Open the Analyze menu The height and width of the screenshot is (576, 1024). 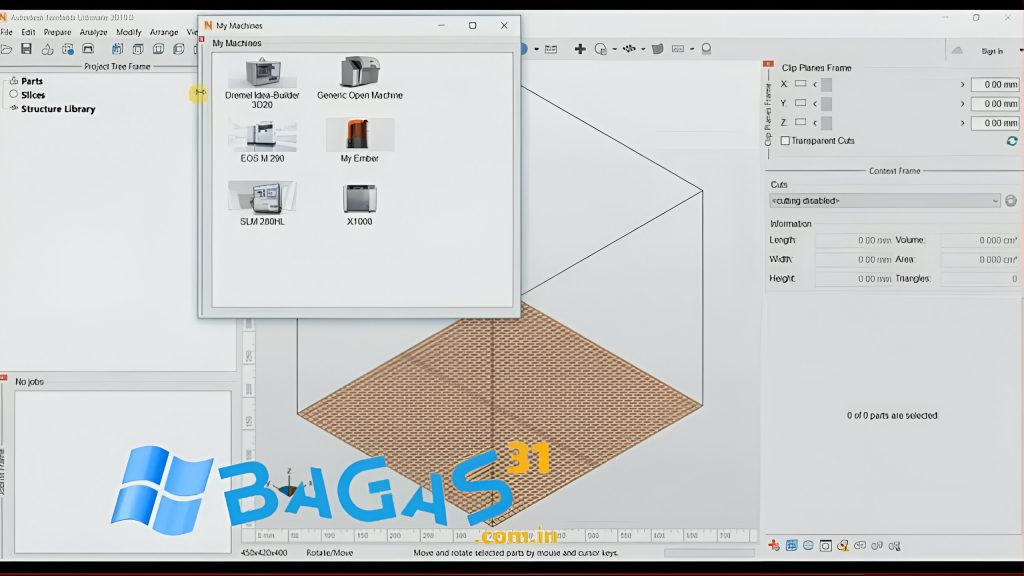click(93, 32)
